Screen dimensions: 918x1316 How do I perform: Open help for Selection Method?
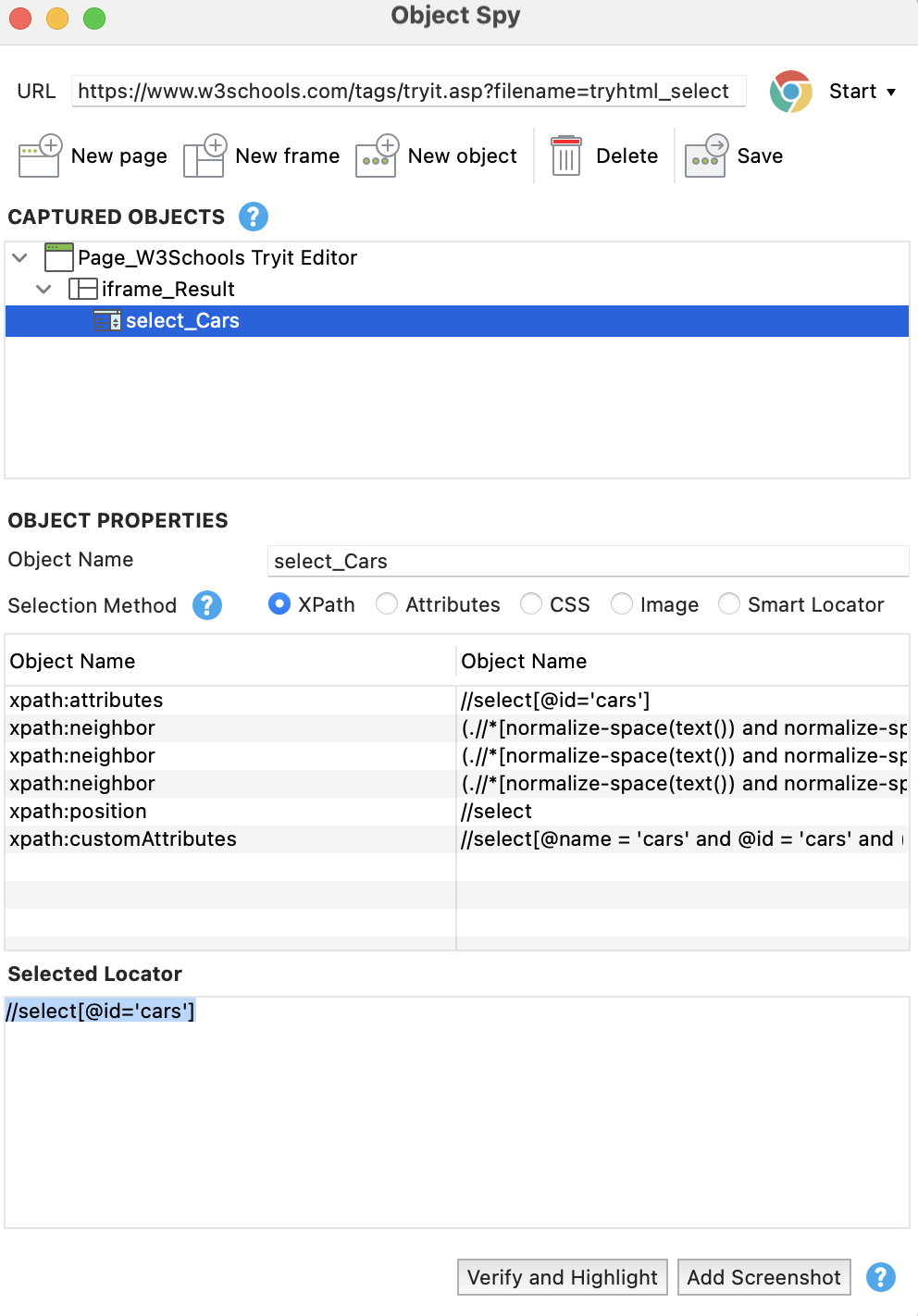tap(207, 605)
